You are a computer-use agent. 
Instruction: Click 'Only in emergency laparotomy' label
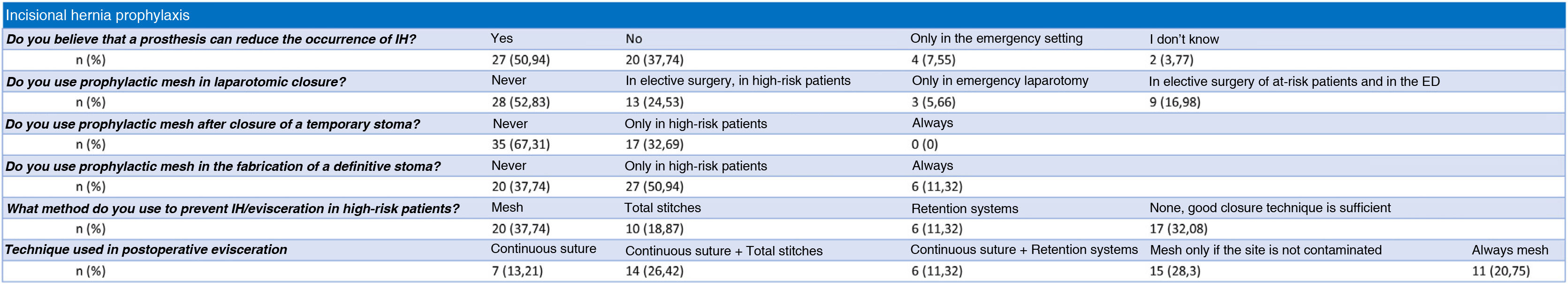click(999, 80)
